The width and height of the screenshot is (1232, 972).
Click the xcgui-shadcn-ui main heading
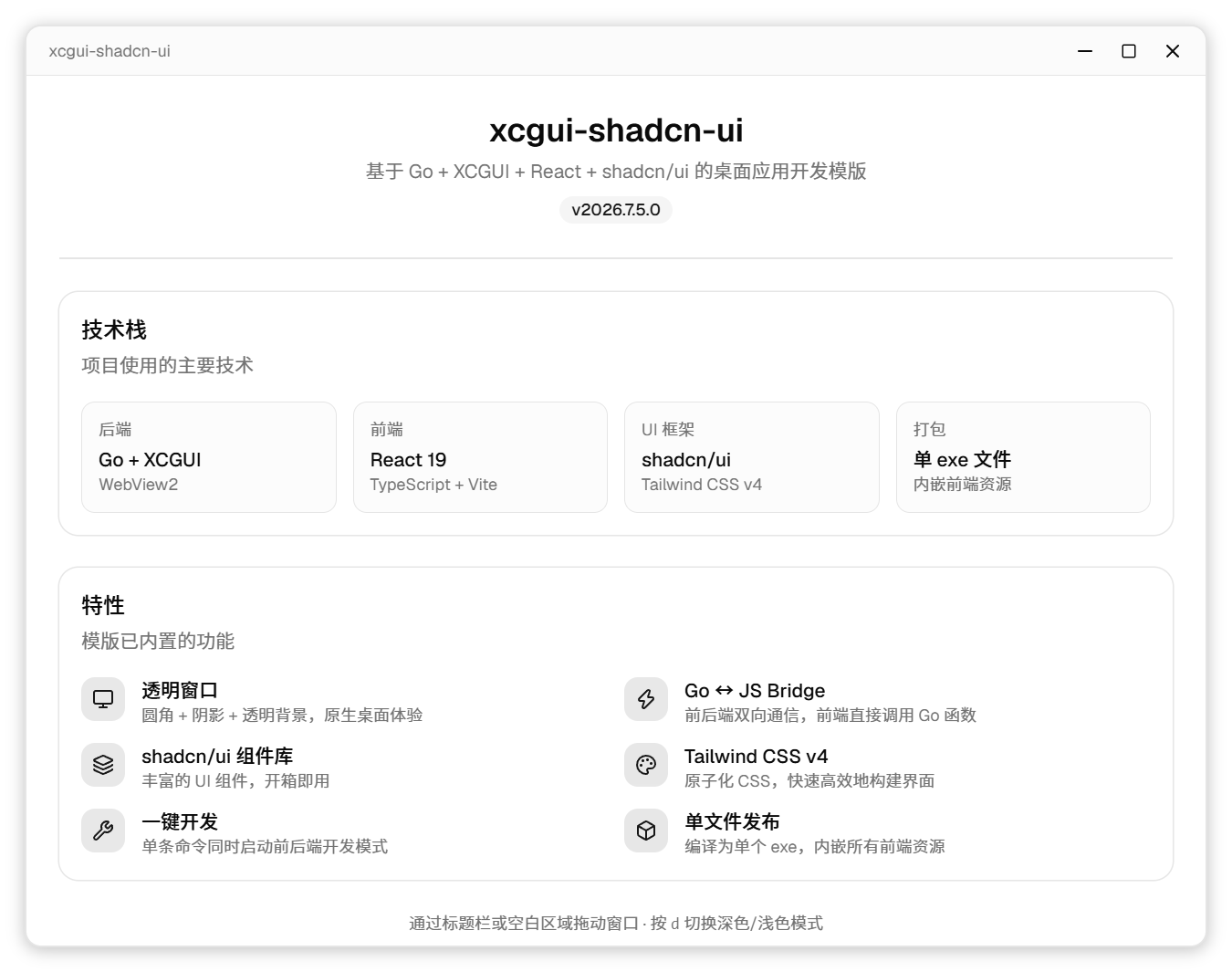(x=616, y=130)
